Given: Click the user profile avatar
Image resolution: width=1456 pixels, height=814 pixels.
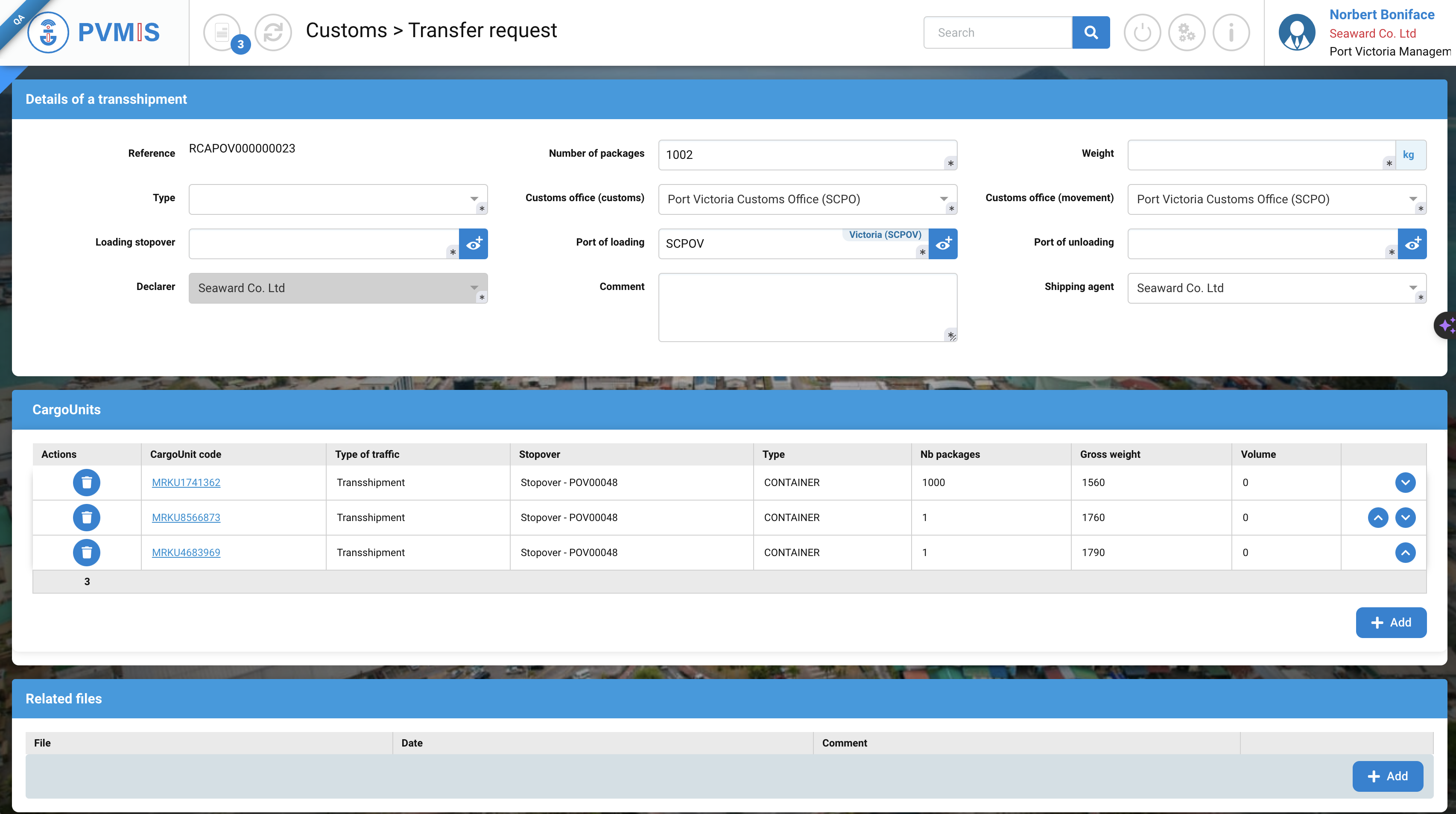Looking at the screenshot, I should (1297, 32).
